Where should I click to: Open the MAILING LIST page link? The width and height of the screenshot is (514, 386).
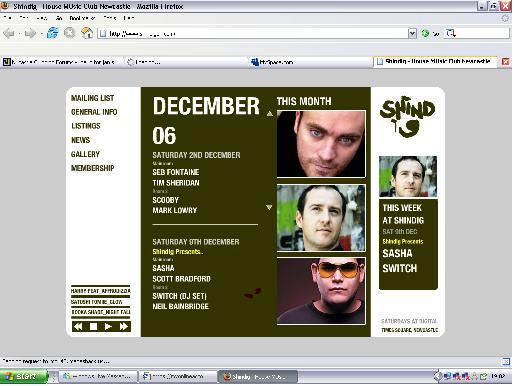[92, 98]
